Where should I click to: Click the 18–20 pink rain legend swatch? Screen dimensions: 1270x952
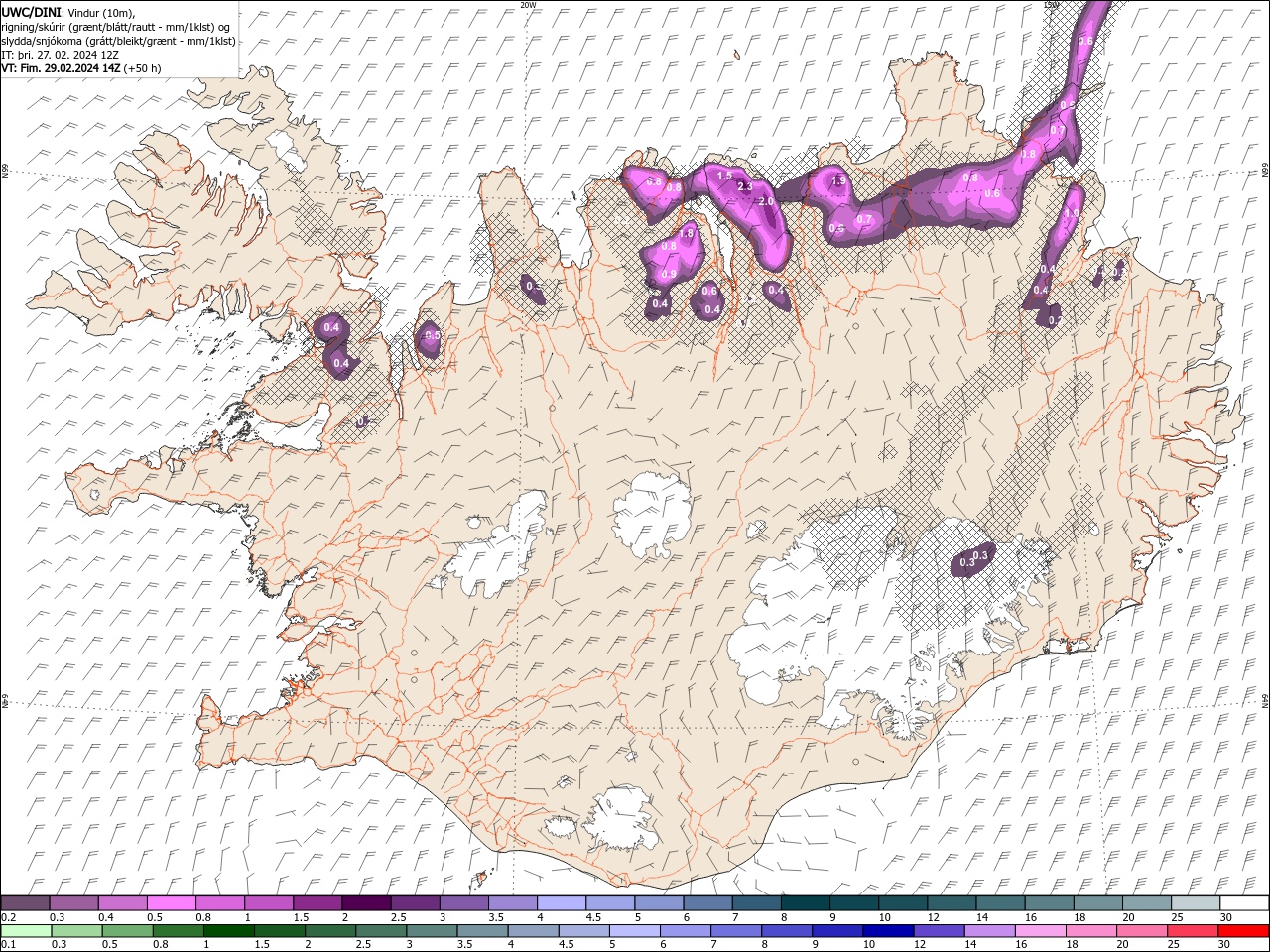(1090, 931)
